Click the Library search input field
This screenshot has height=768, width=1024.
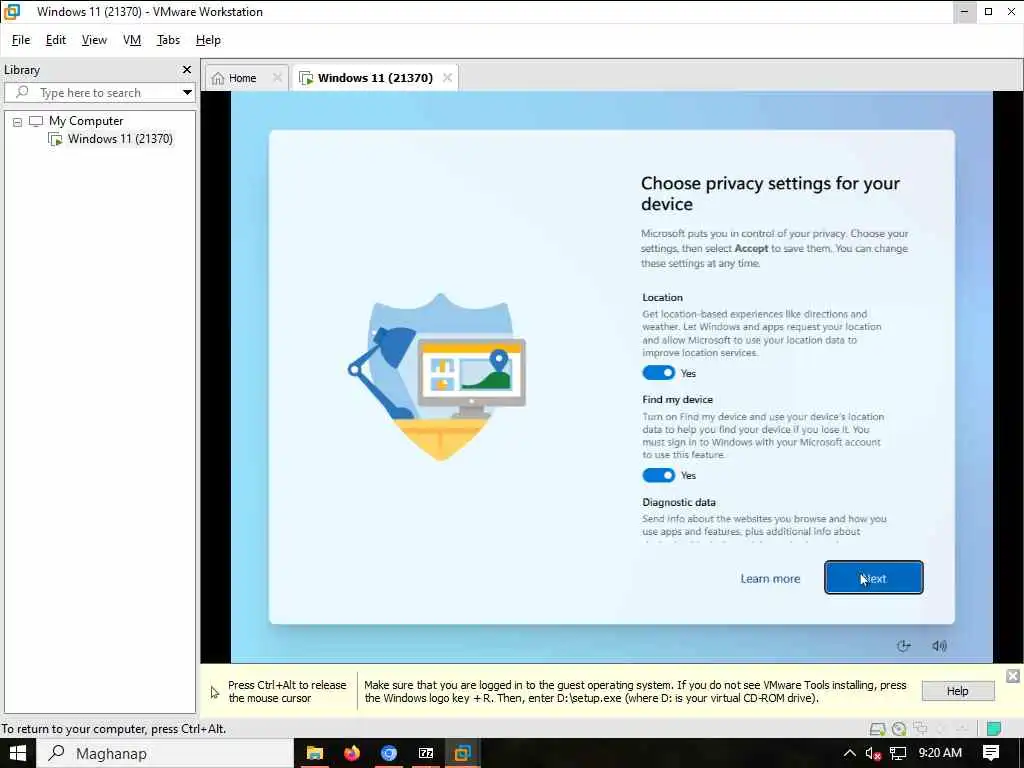pos(99,92)
